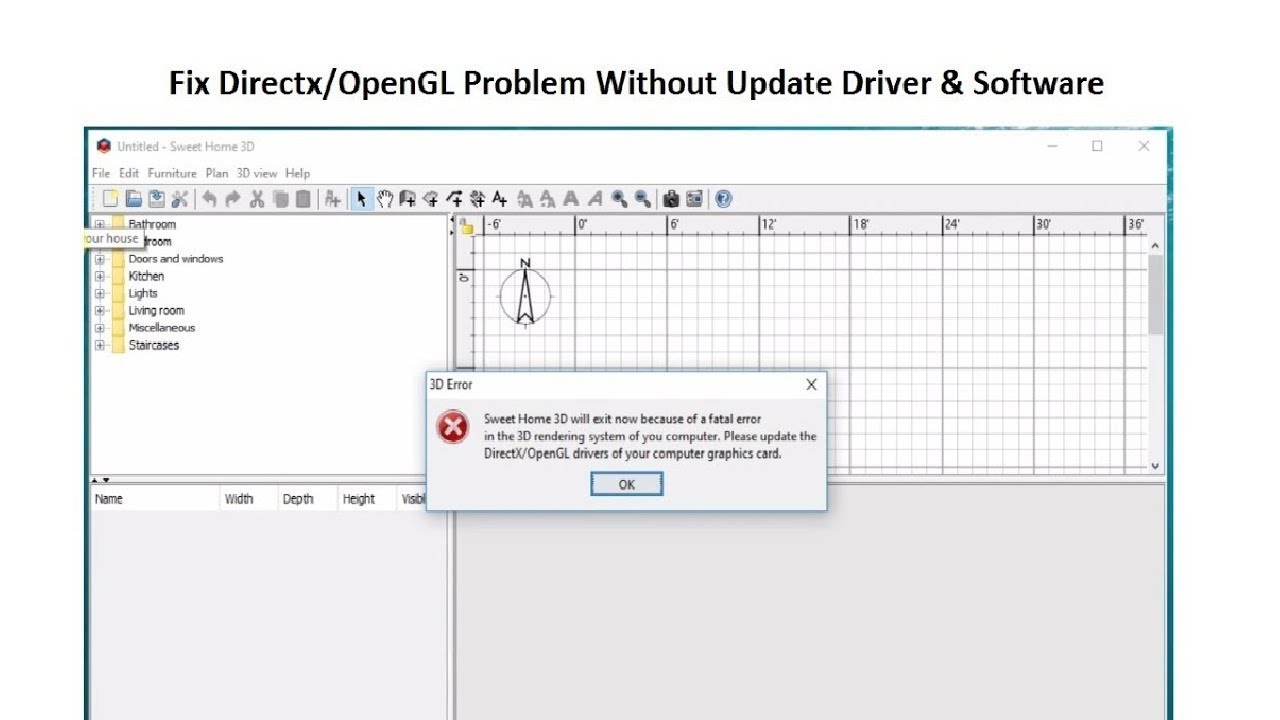Click the Increase text size icon

click(524, 199)
